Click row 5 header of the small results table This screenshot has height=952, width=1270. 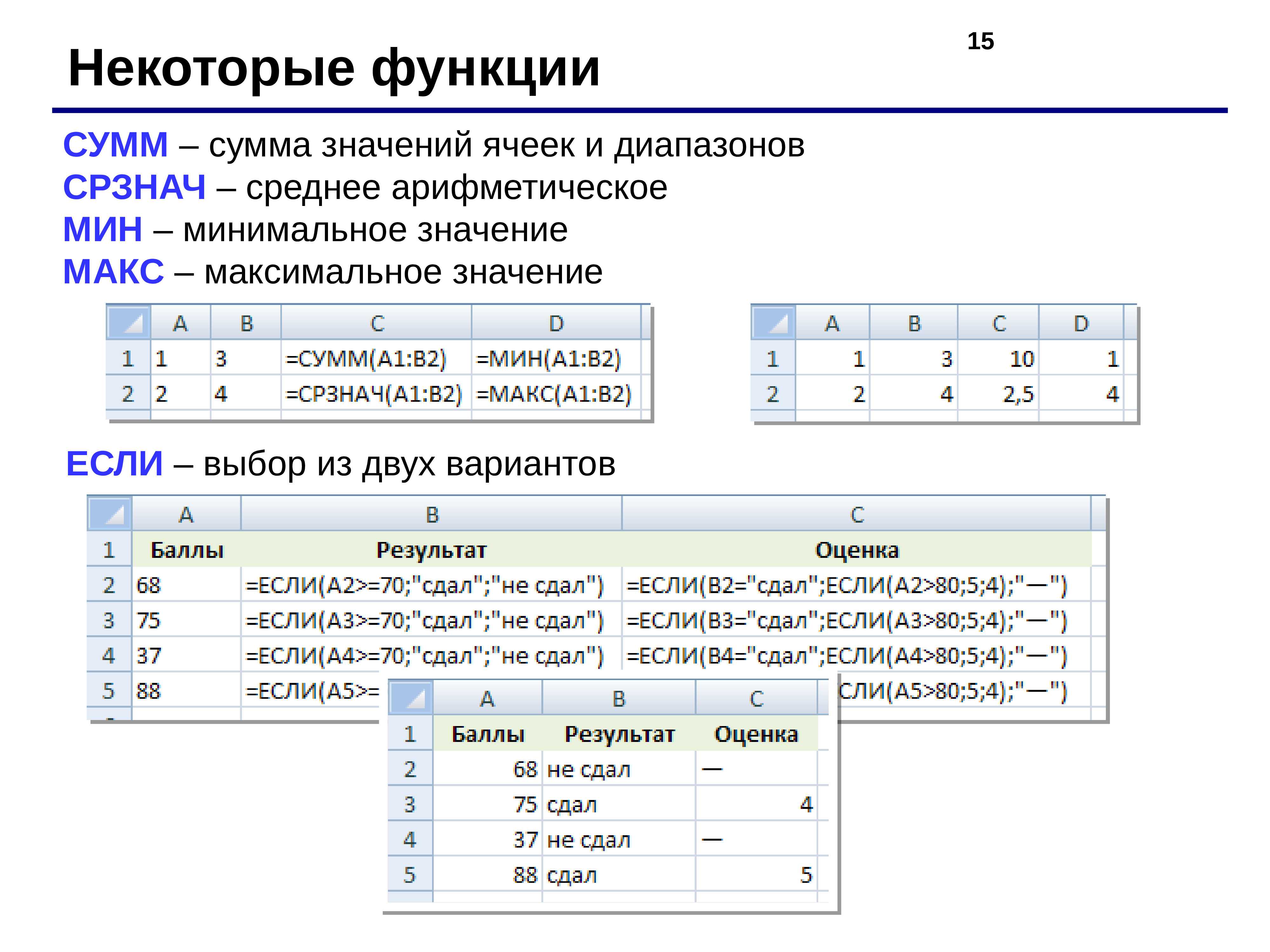coord(410,874)
